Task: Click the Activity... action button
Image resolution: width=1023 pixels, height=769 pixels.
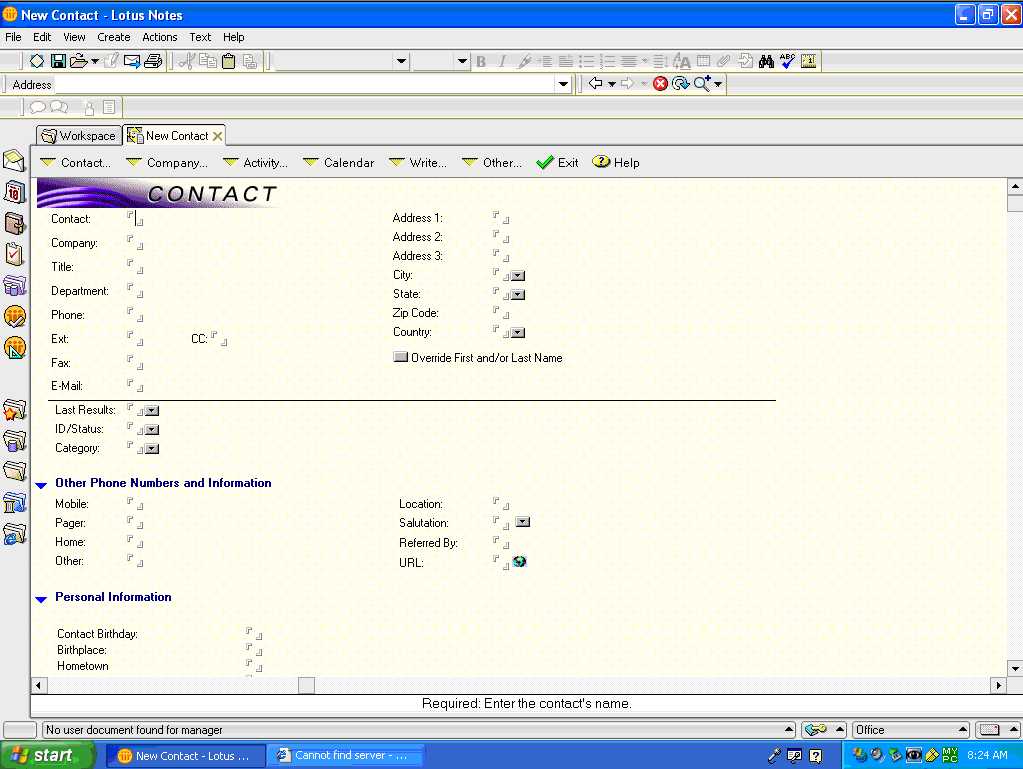Action: [x=255, y=162]
